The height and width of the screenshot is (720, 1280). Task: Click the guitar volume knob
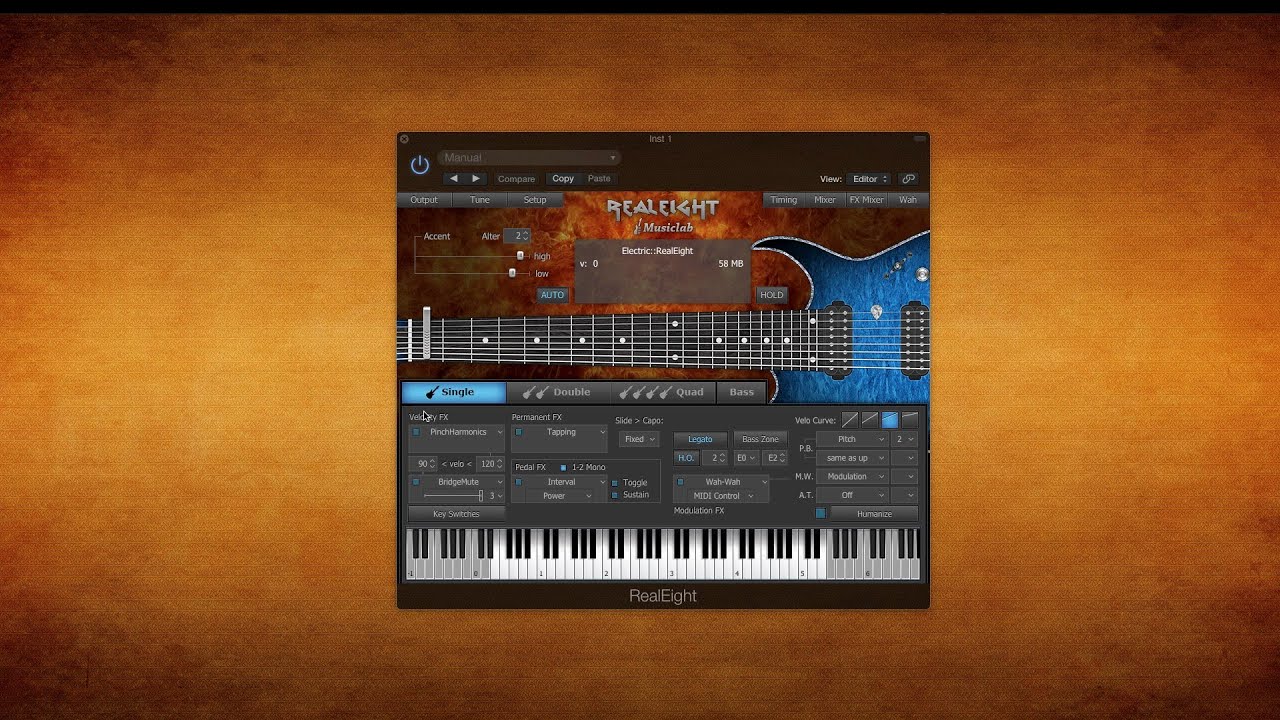(x=922, y=274)
